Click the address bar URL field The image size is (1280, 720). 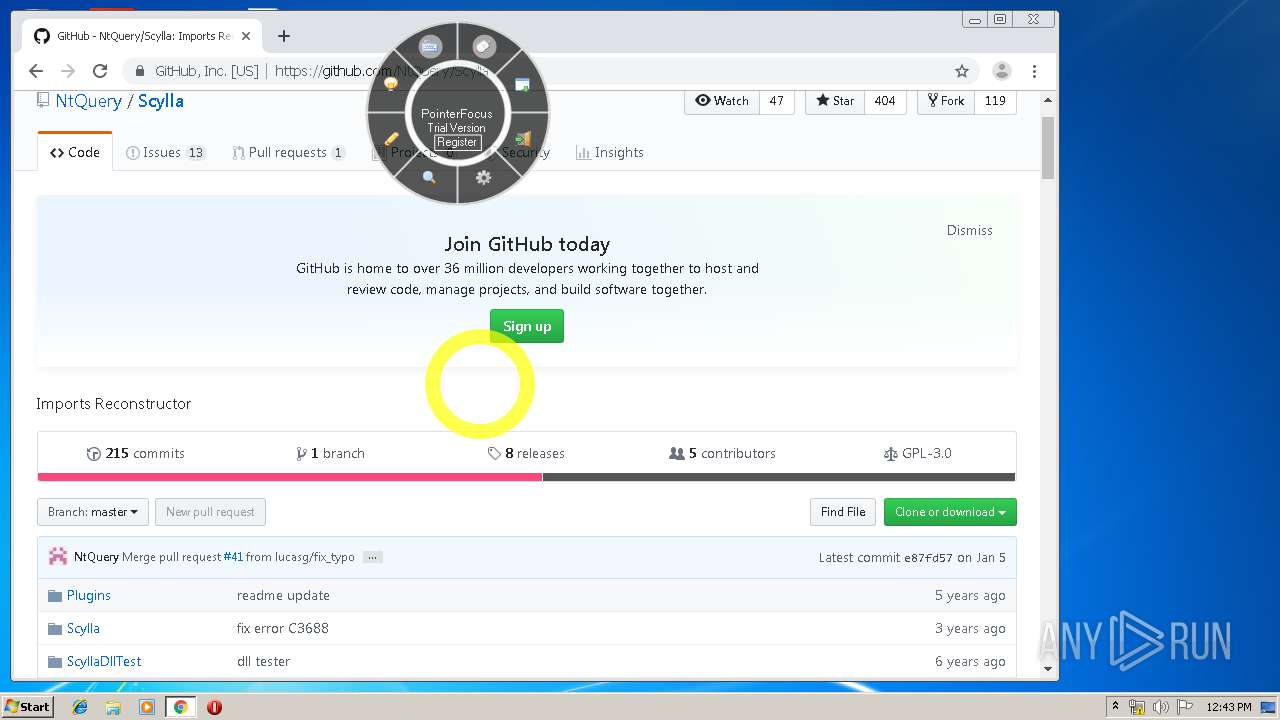540,71
